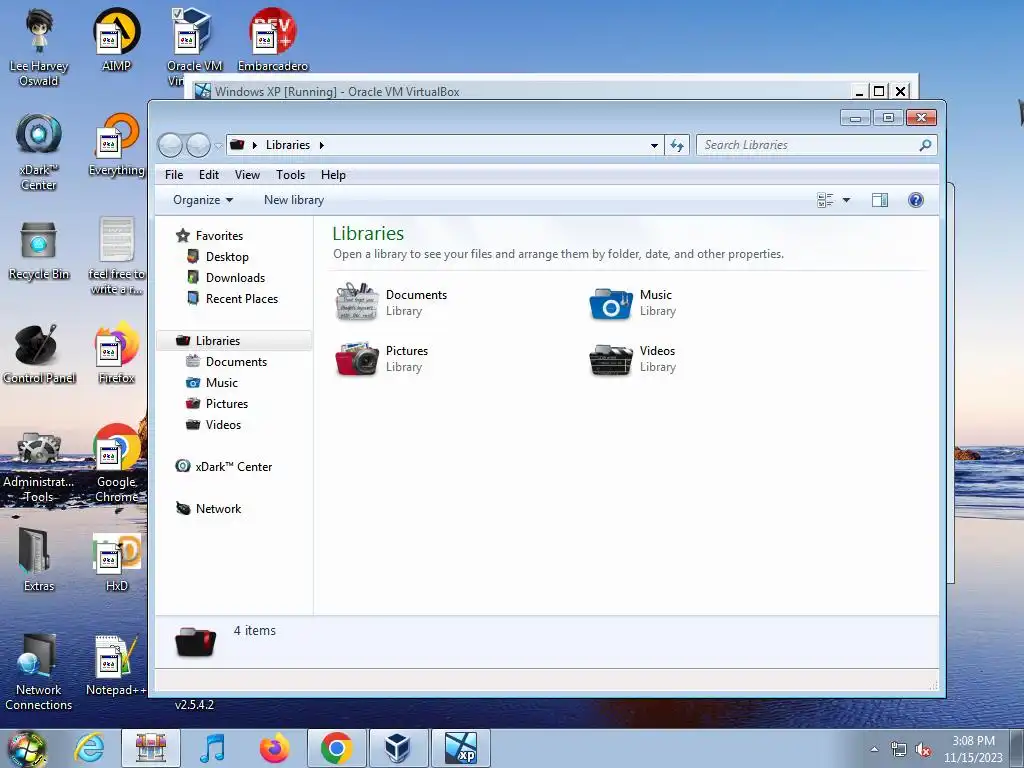Screen dimensions: 1024x768
Task: Open the Documents library icon
Action: 357,302
